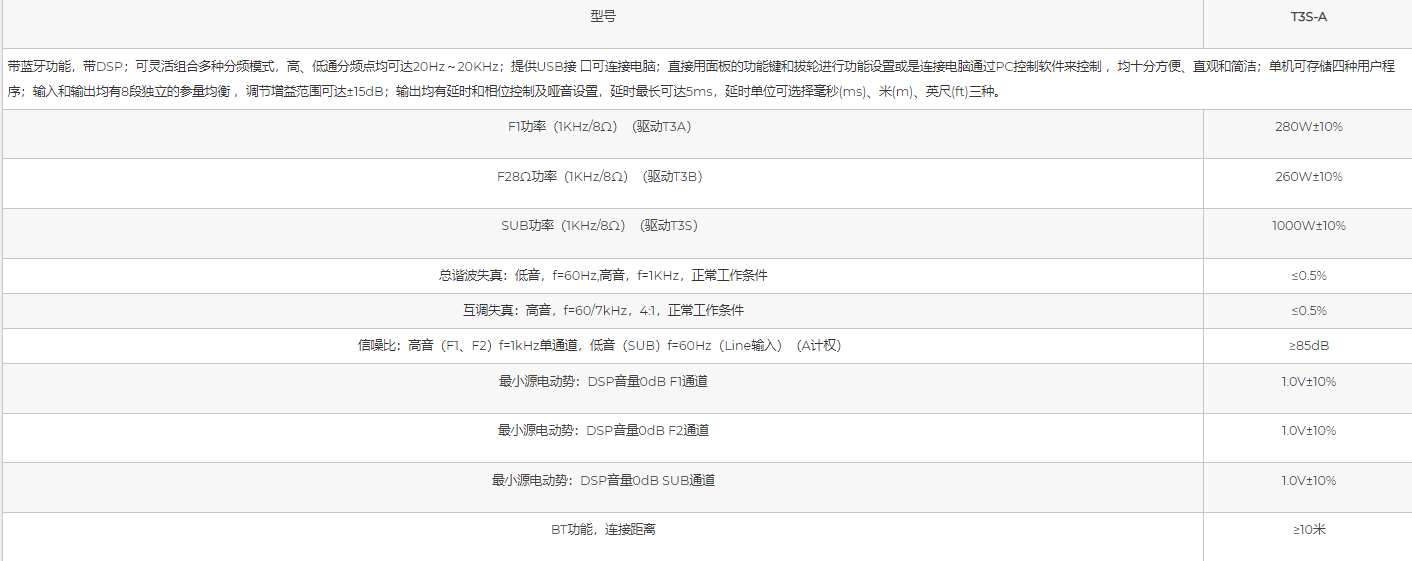Click the 1000W±10% value cell
Screen dimensions: 1412x561
click(x=1308, y=226)
